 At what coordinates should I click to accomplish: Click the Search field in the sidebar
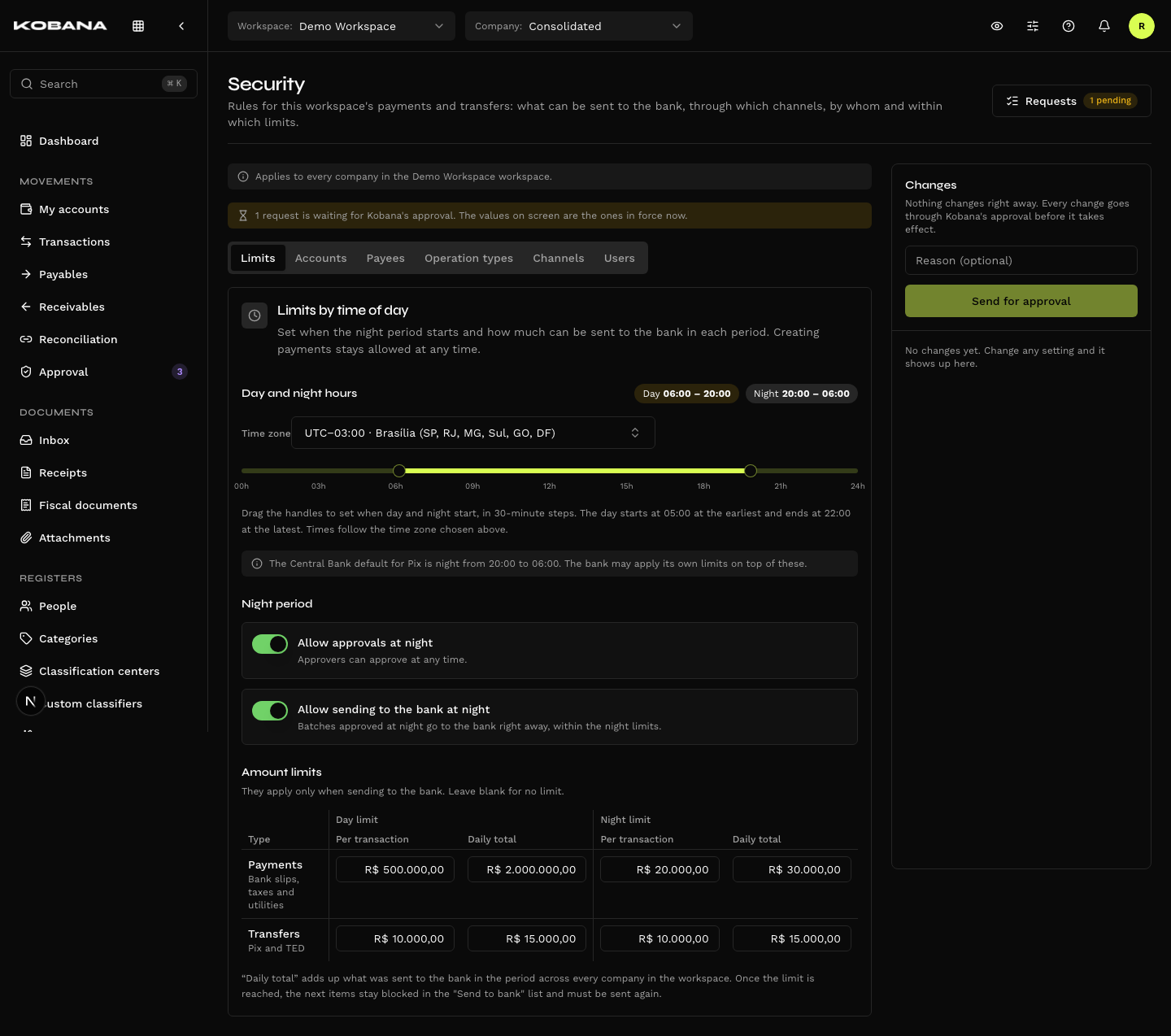coord(103,84)
